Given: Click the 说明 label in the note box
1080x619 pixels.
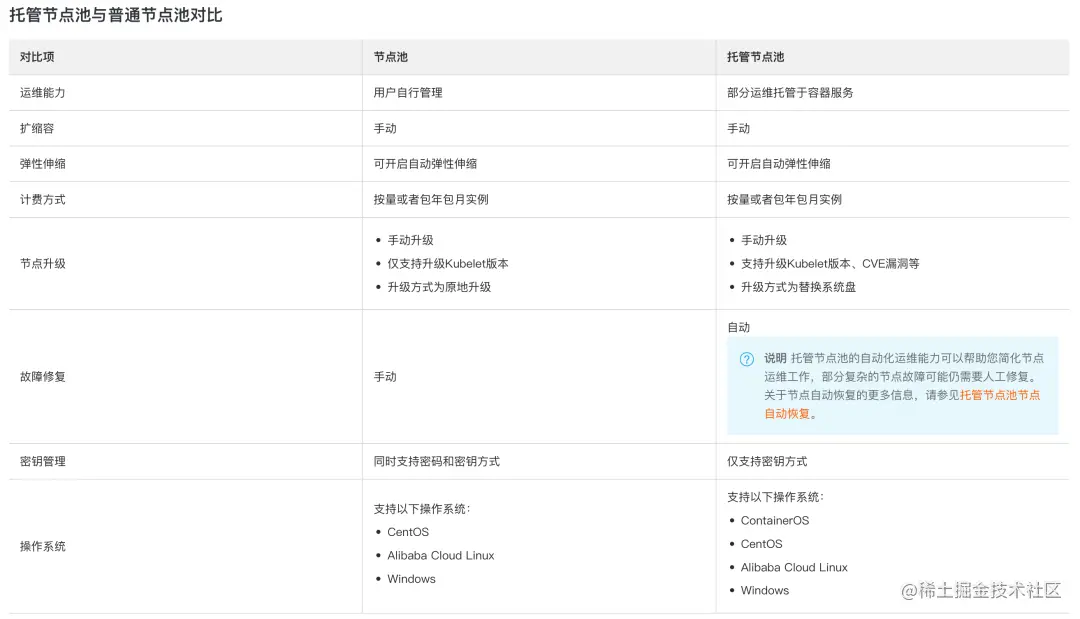Looking at the screenshot, I should [775, 358].
